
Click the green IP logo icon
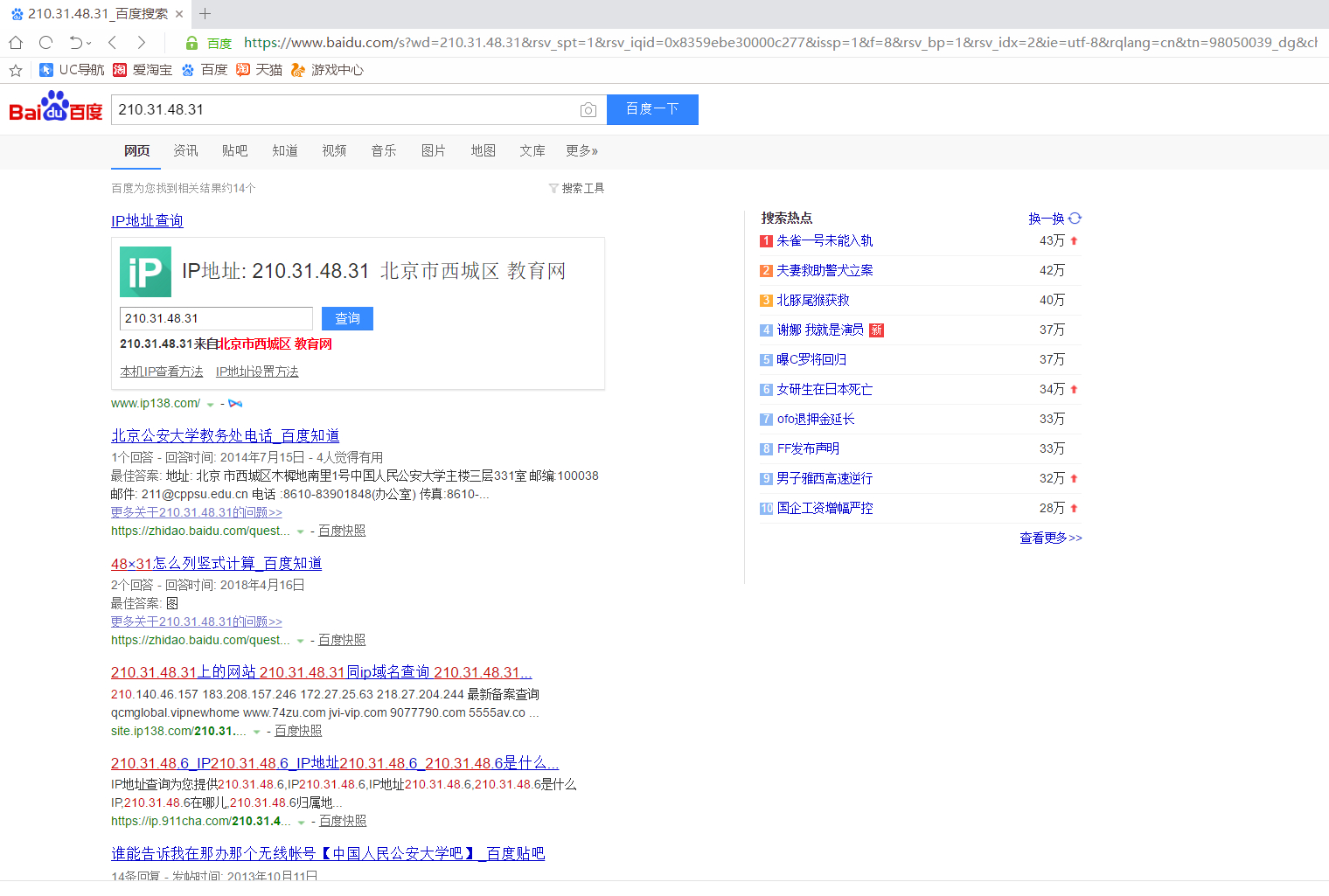(x=145, y=272)
